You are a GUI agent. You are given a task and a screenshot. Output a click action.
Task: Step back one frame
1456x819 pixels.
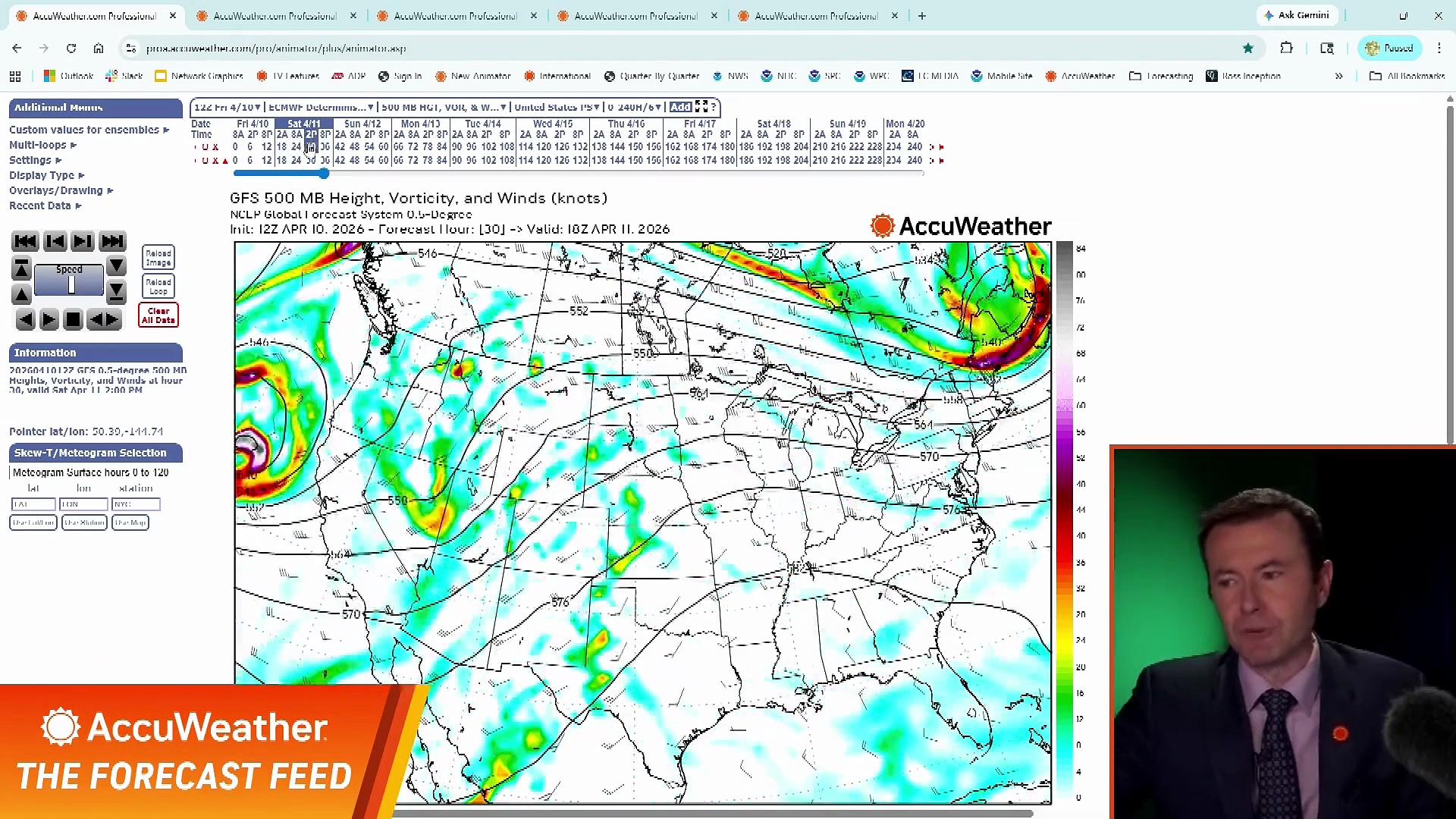coord(55,242)
